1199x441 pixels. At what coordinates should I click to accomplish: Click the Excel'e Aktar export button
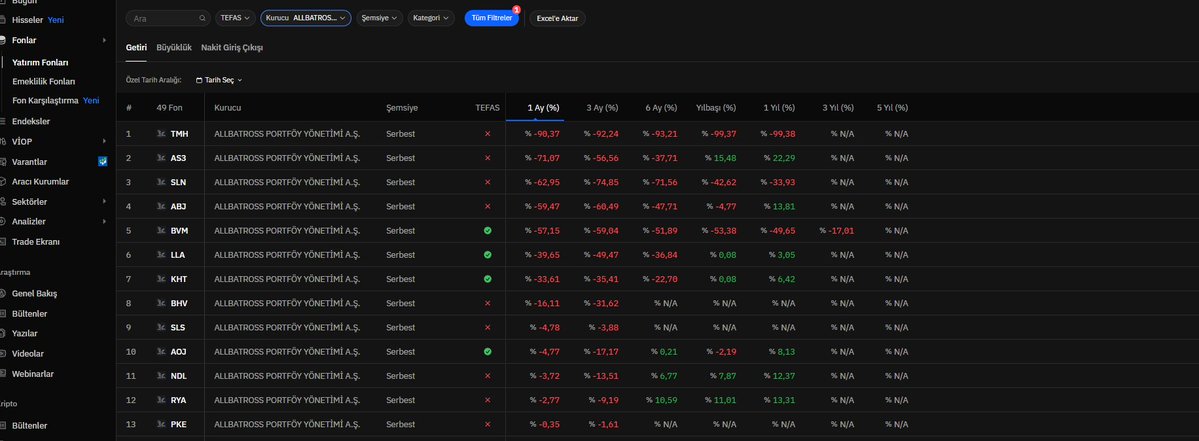tap(557, 18)
